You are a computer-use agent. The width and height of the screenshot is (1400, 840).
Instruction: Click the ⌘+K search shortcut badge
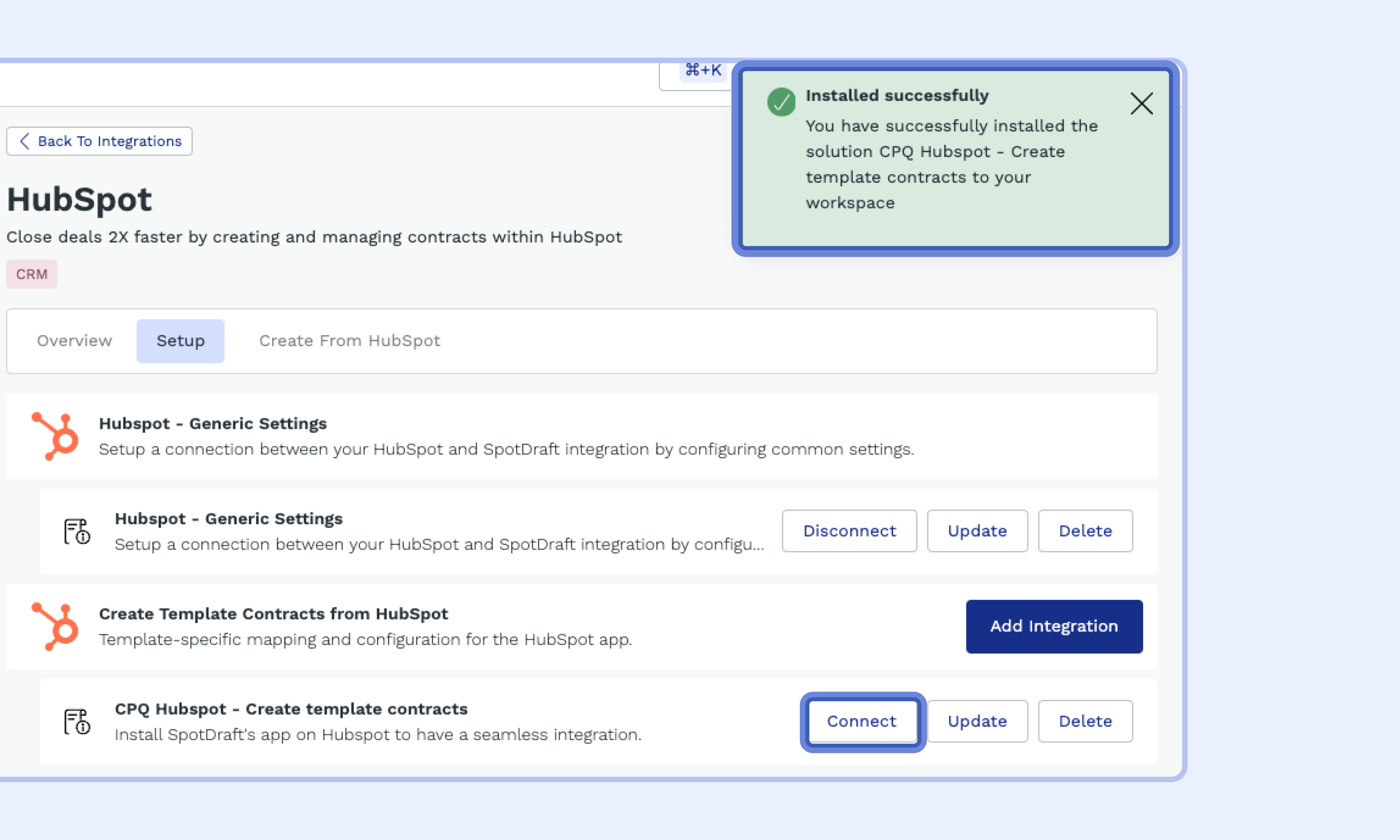click(x=702, y=71)
